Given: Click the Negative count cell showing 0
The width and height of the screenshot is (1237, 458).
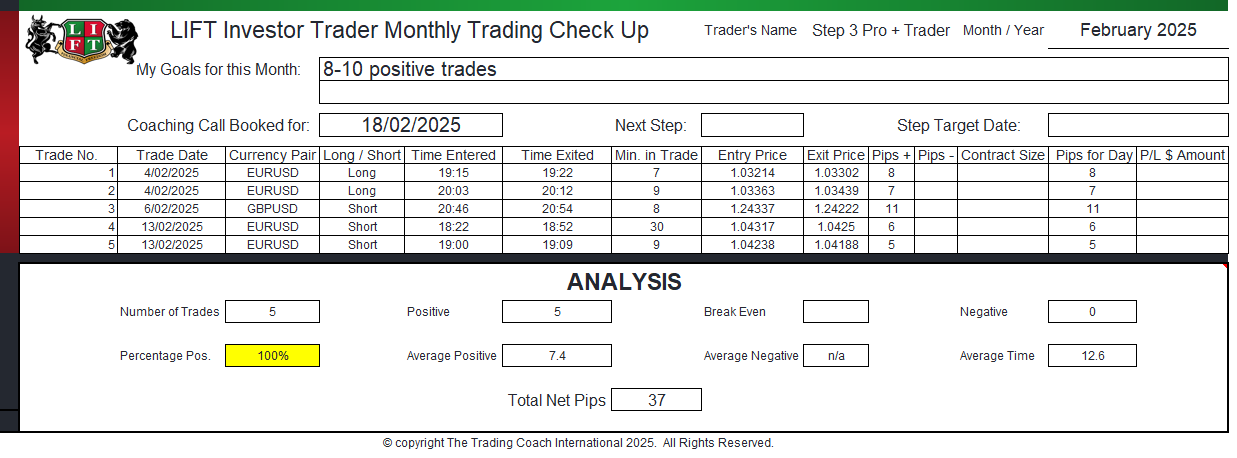Looking at the screenshot, I should [1092, 311].
